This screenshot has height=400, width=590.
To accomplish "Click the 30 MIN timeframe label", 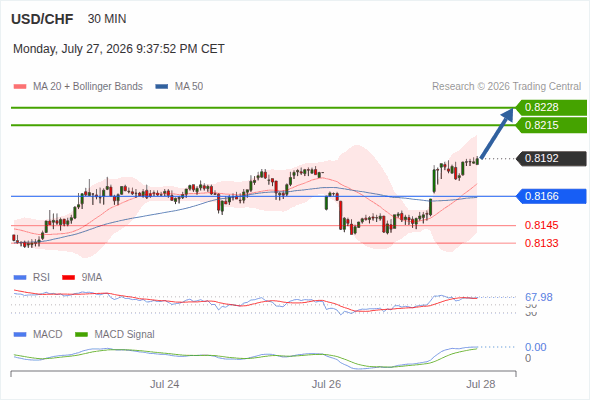I will click(107, 19).
